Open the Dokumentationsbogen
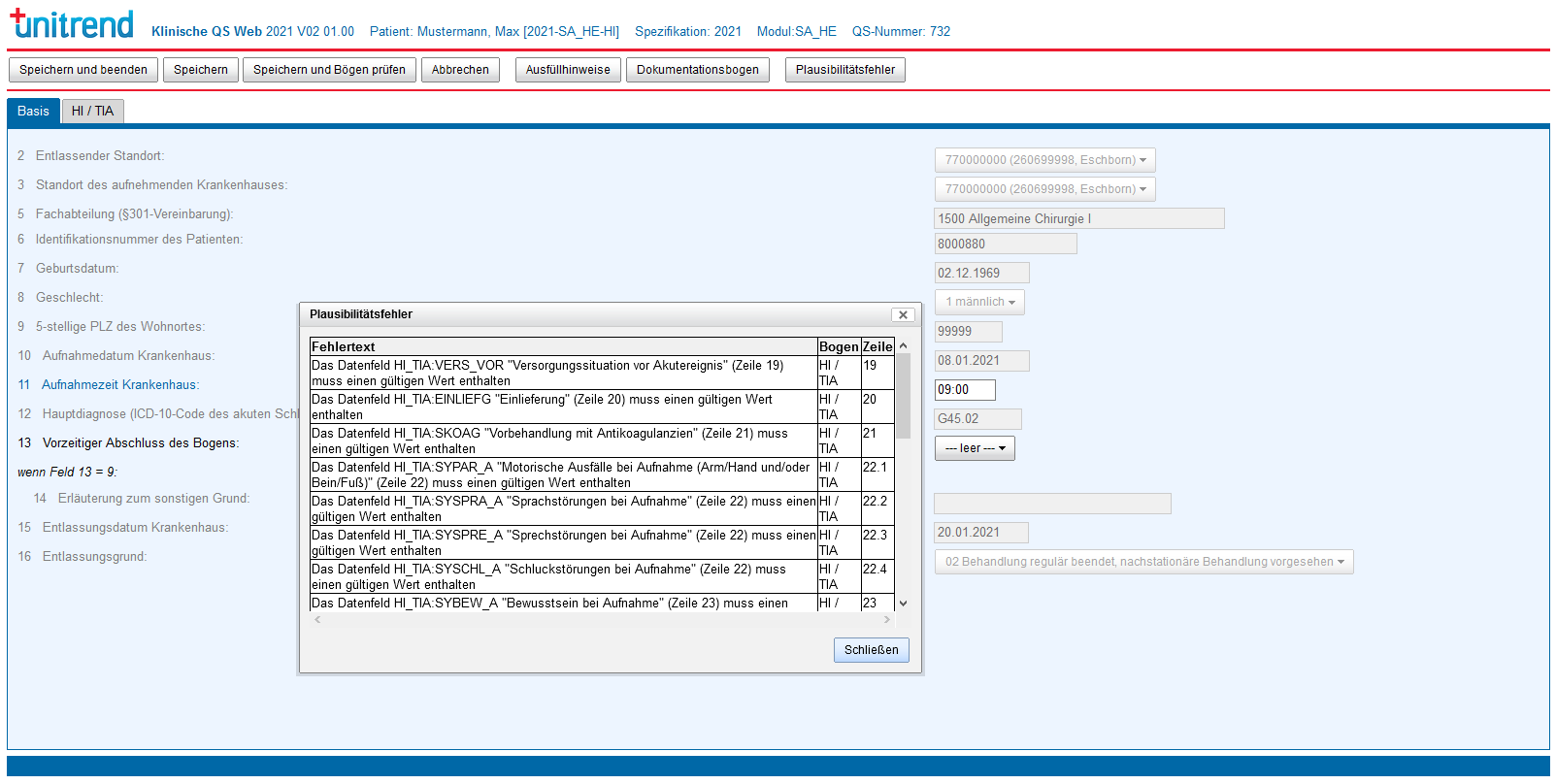 (x=698, y=70)
